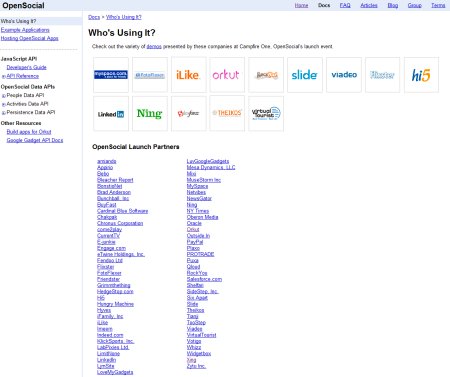Open the Netvibes partner link
The height and width of the screenshot is (377, 450).
(196, 192)
